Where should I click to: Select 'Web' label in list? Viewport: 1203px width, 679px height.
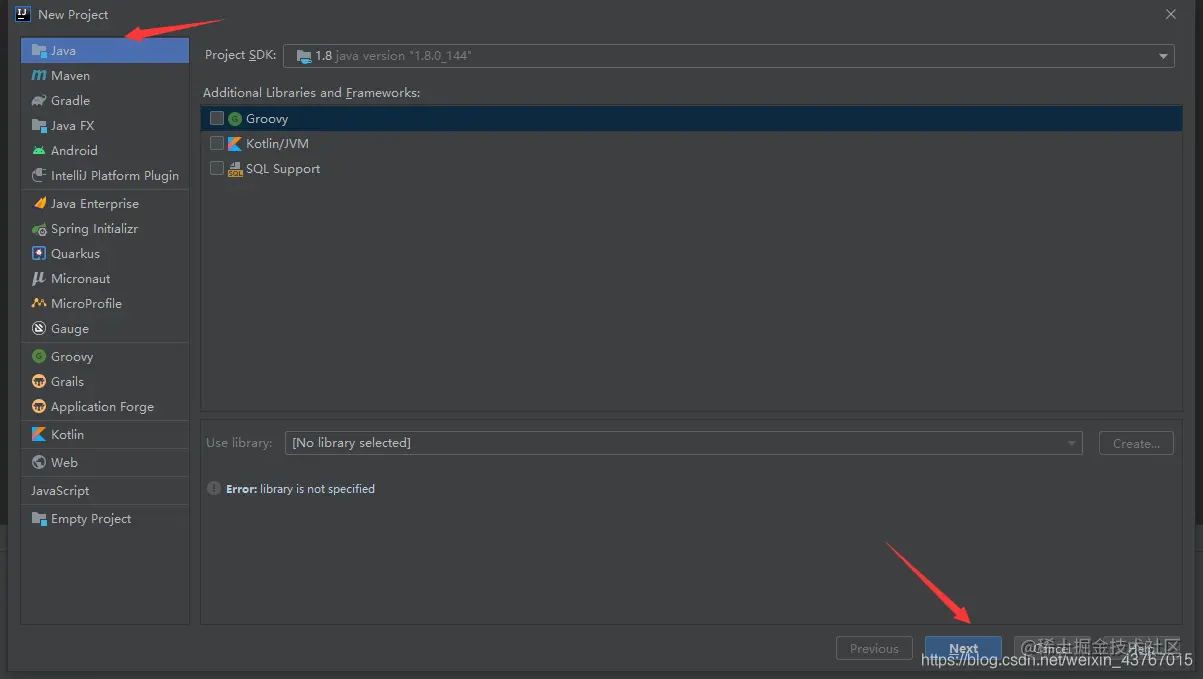point(64,462)
